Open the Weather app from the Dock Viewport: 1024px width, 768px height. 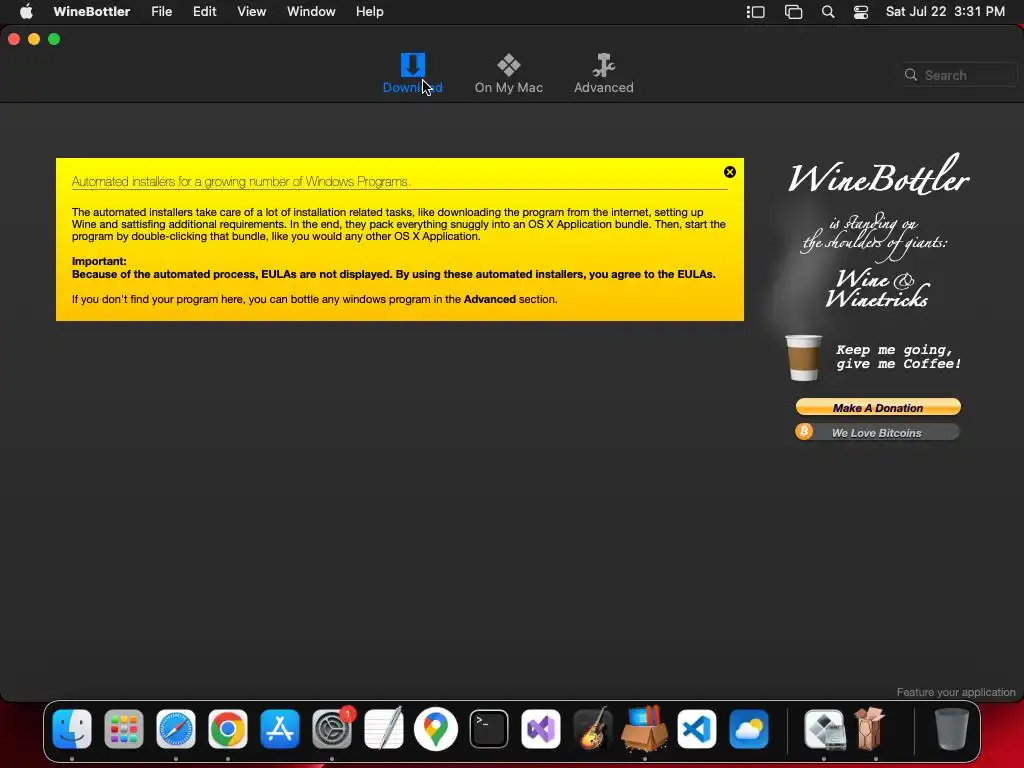(749, 729)
